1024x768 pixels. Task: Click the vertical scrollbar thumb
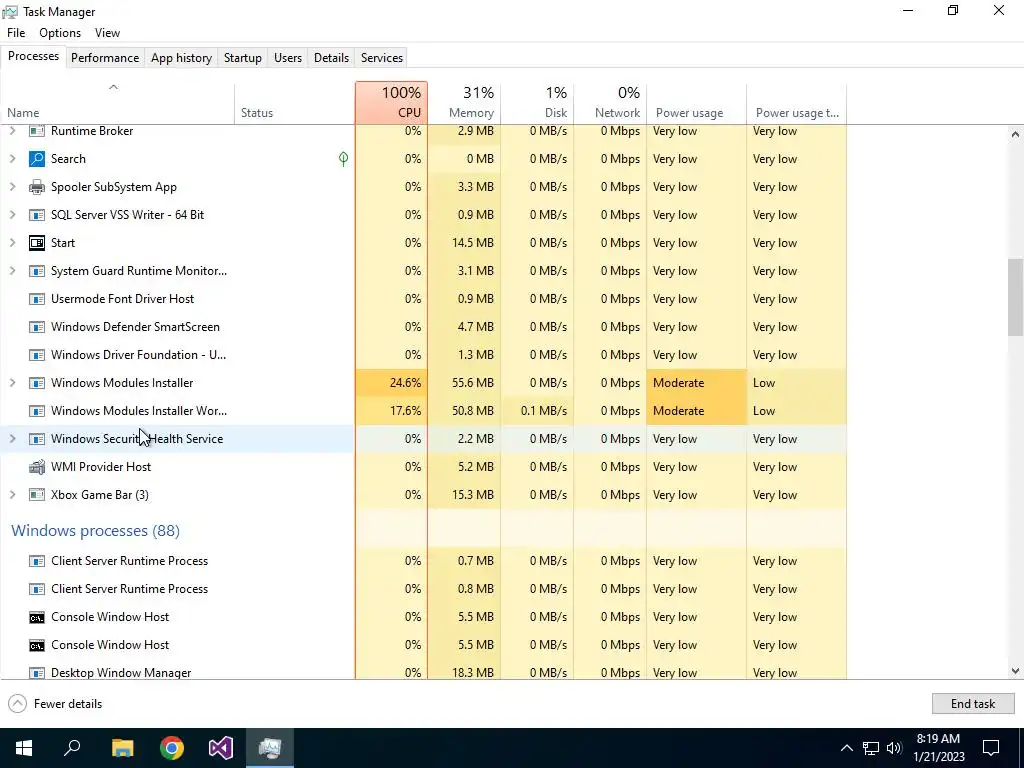point(1015,297)
